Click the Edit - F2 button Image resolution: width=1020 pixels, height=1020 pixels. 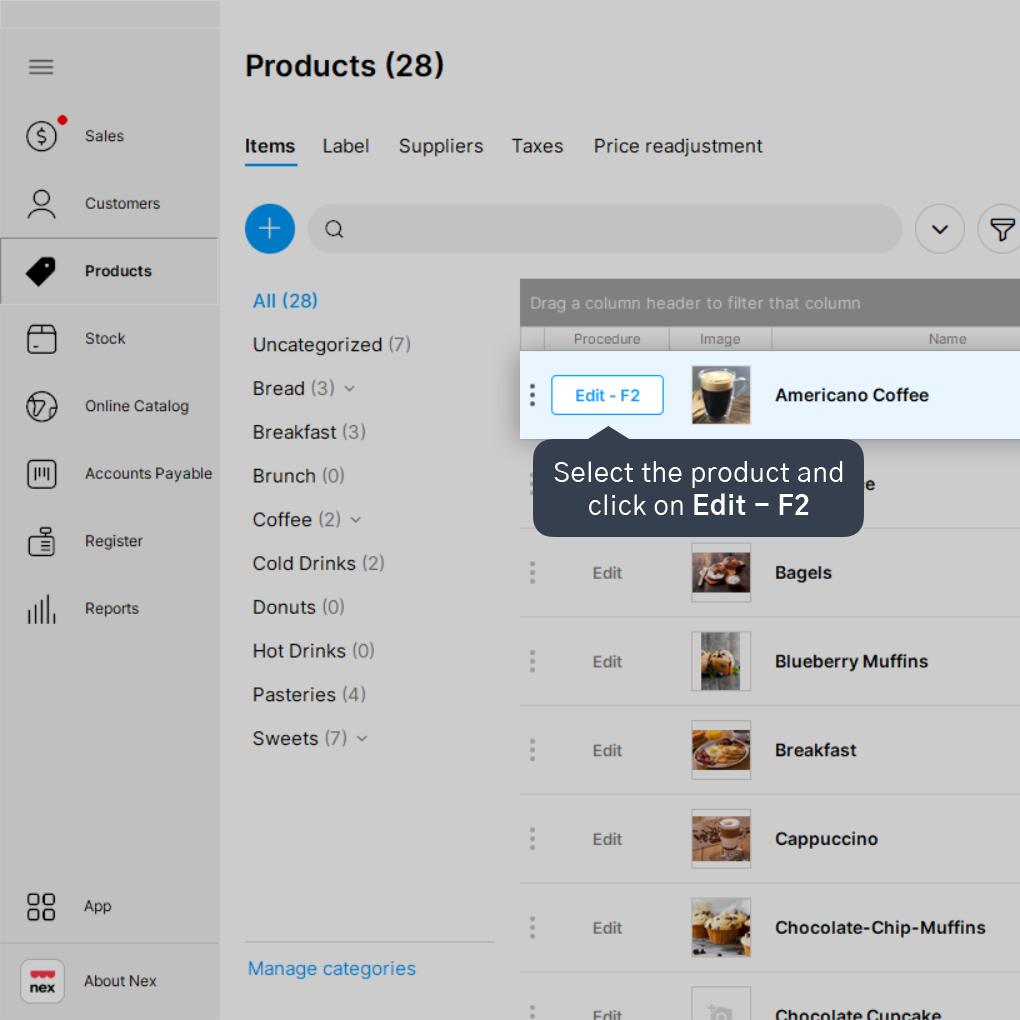[608, 395]
